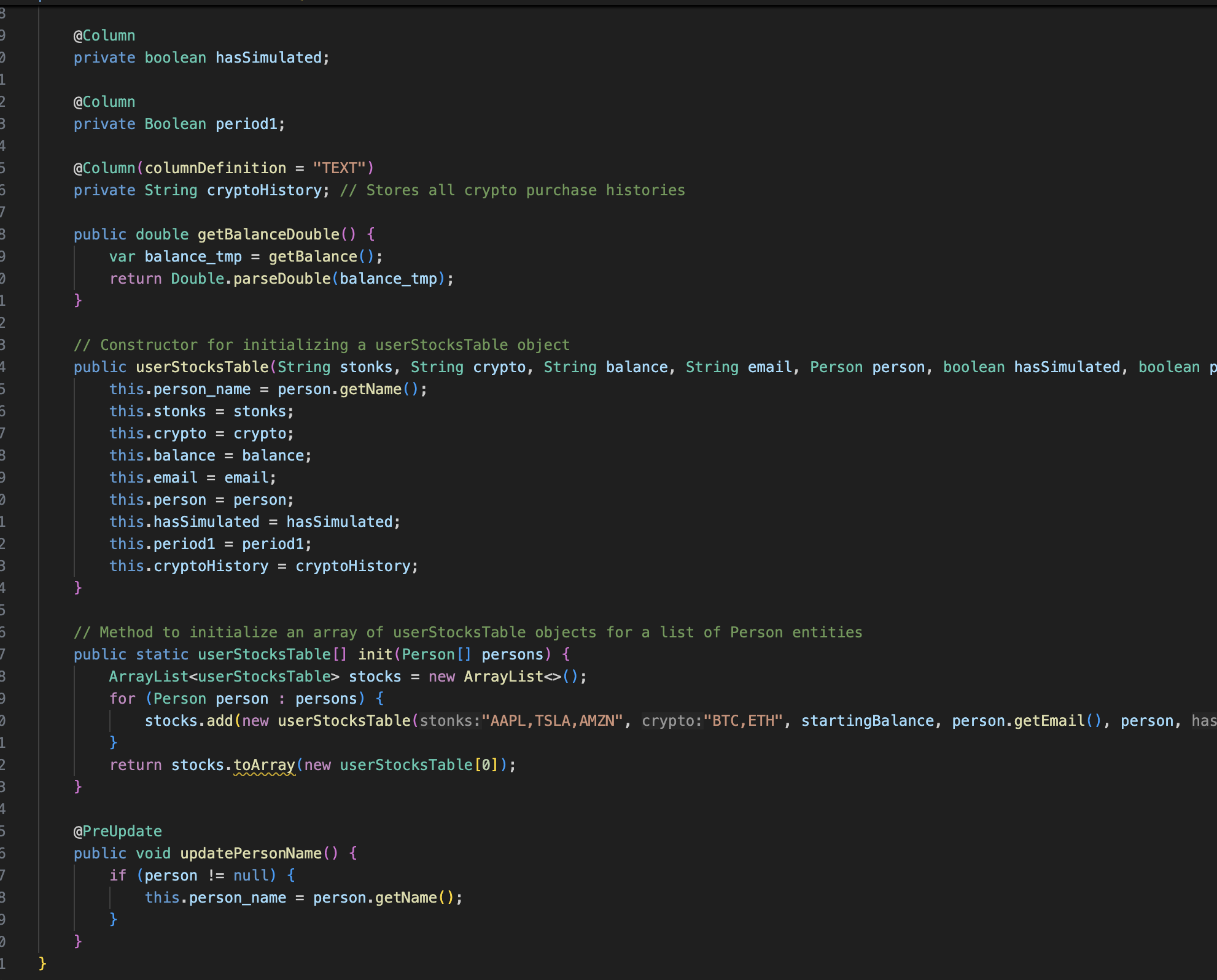The image size is (1217, 980).
Task: Click the userStocksTable constructor name
Action: [x=202, y=367]
